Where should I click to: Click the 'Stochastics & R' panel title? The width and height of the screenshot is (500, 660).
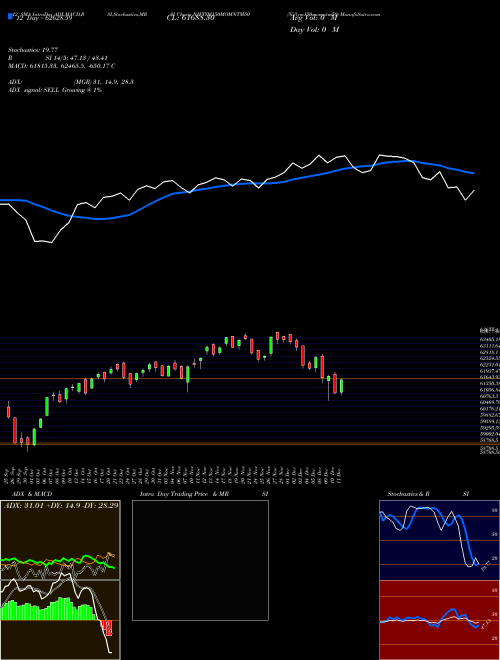tap(408, 494)
